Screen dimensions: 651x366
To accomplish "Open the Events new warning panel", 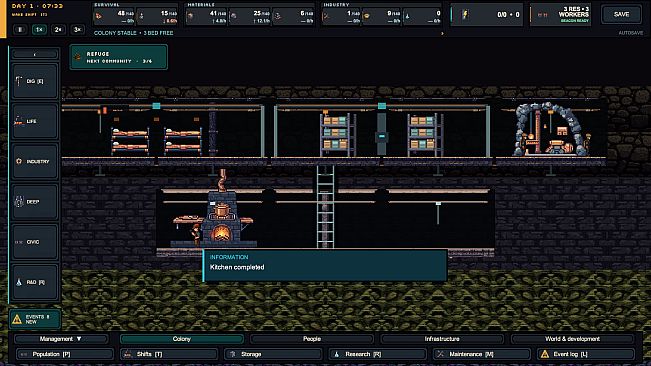I will pyautogui.click(x=35, y=319).
